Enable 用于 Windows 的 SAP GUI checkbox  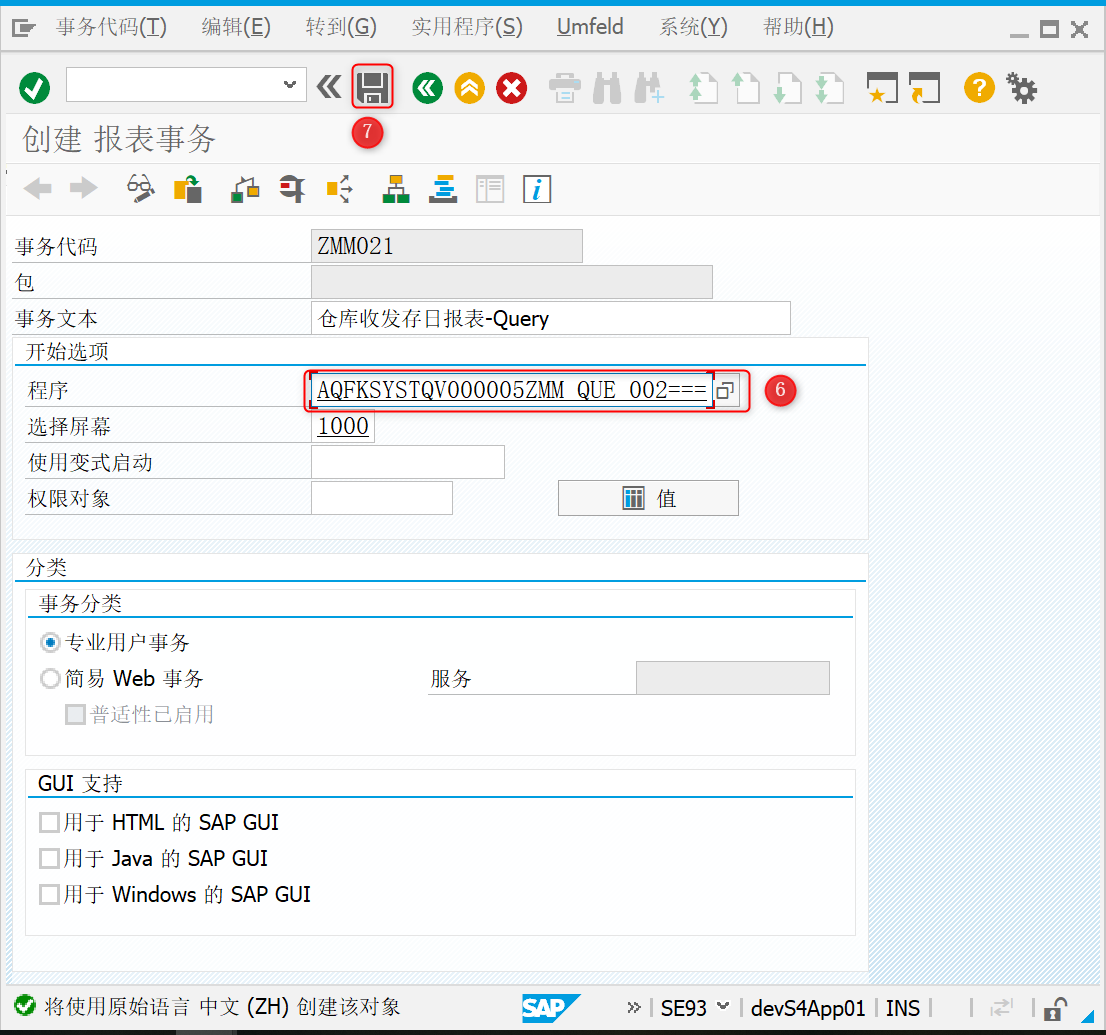click(x=49, y=894)
